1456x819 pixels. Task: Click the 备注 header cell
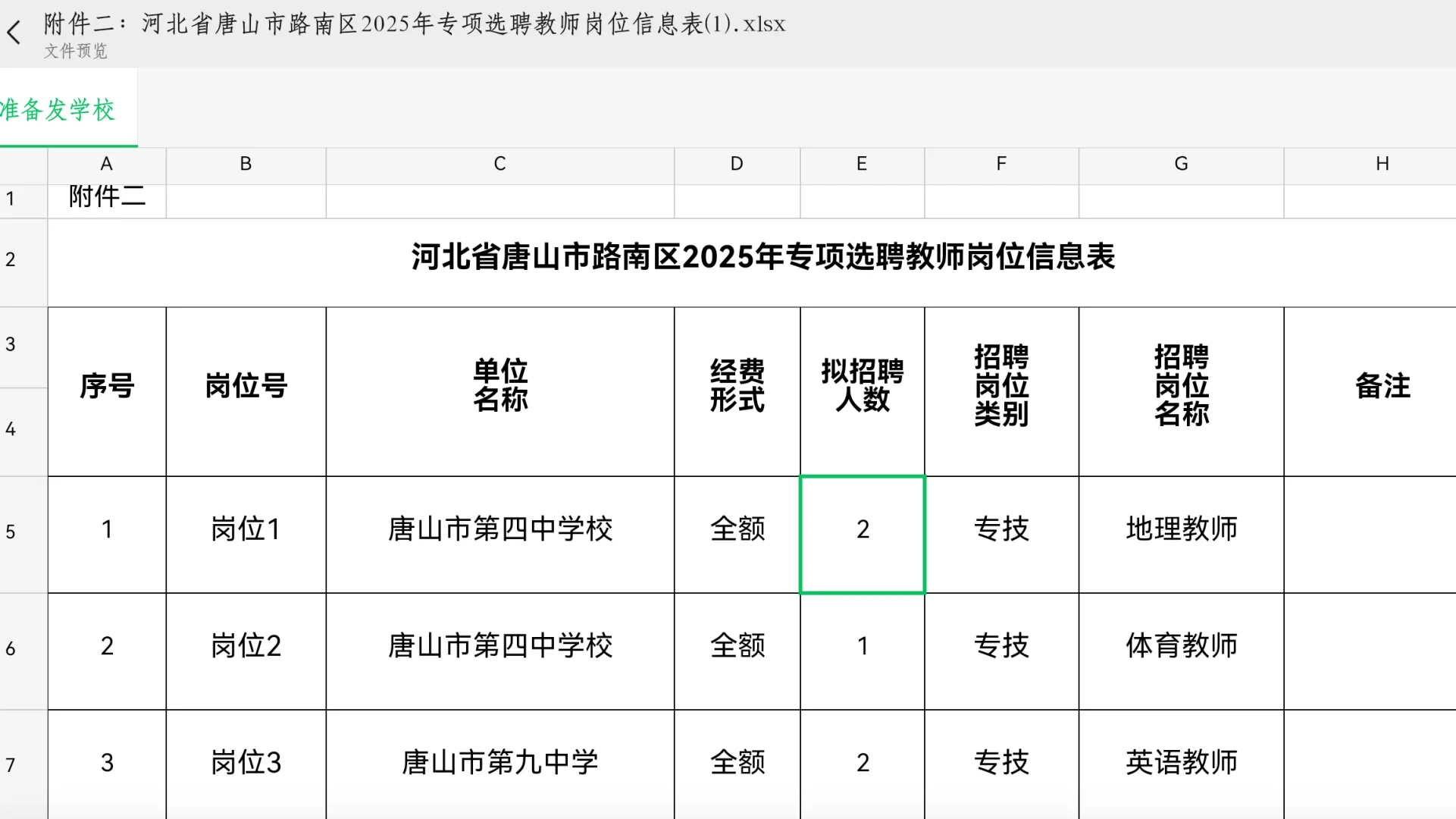click(x=1370, y=391)
